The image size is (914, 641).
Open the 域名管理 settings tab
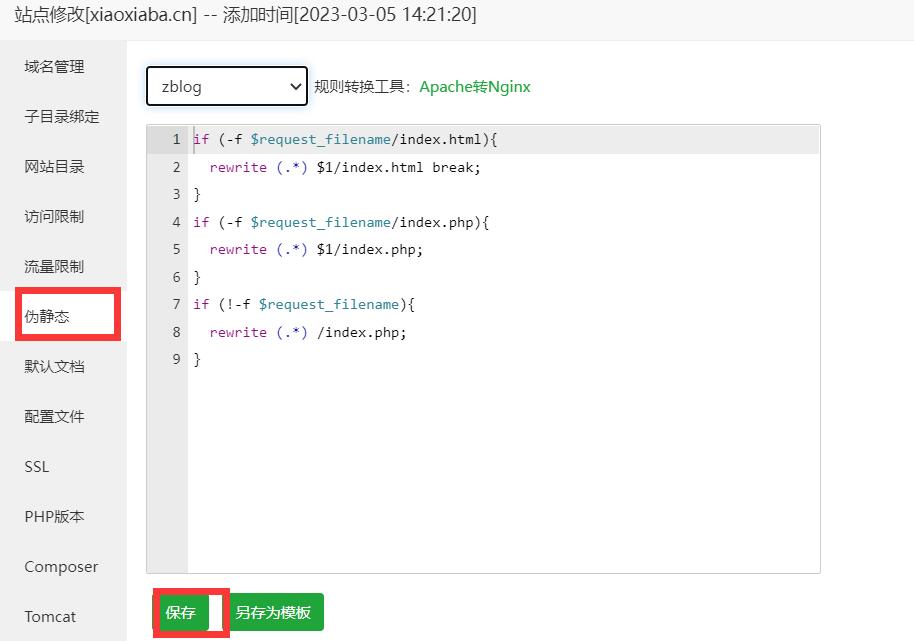click(54, 67)
